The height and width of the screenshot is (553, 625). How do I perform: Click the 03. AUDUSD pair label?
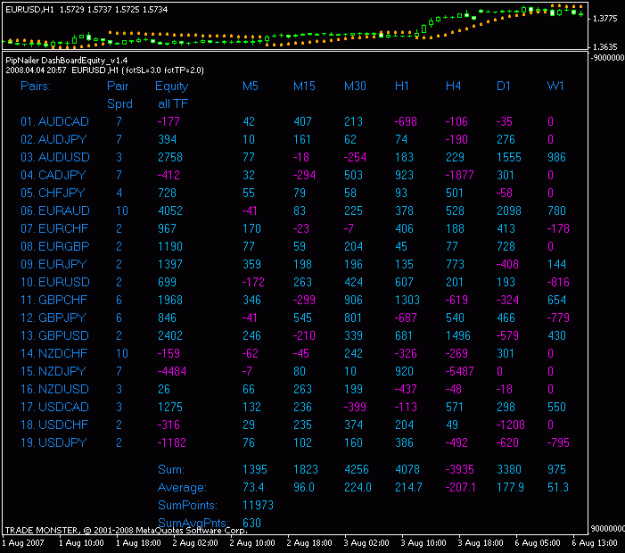[x=55, y=157]
